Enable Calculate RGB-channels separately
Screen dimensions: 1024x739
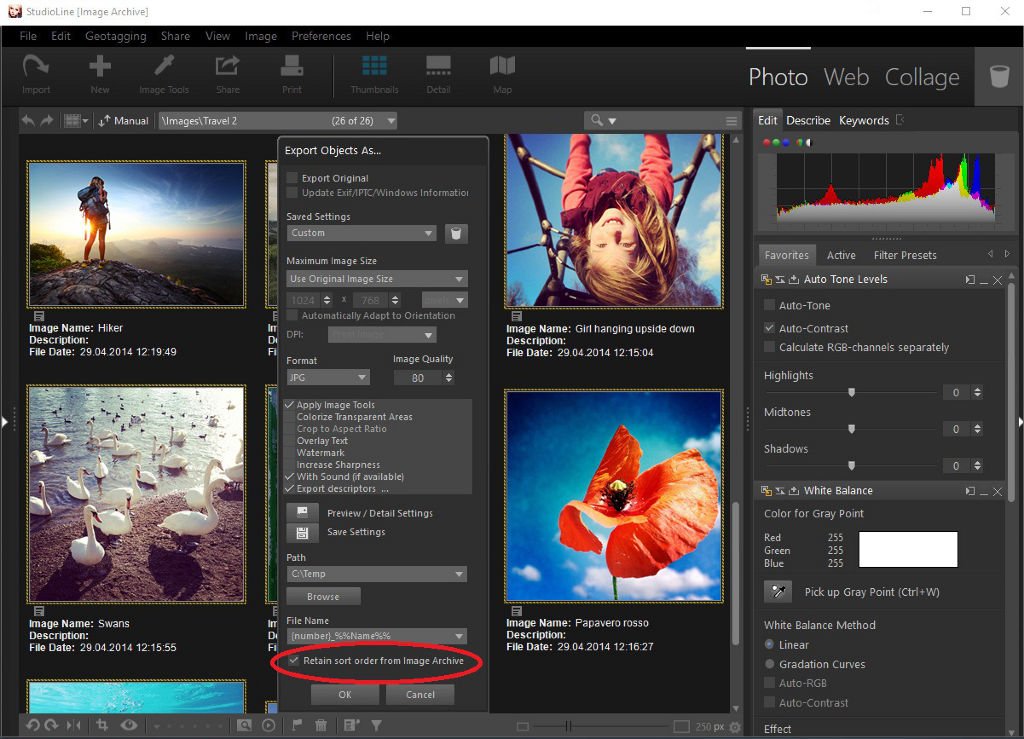click(x=769, y=347)
